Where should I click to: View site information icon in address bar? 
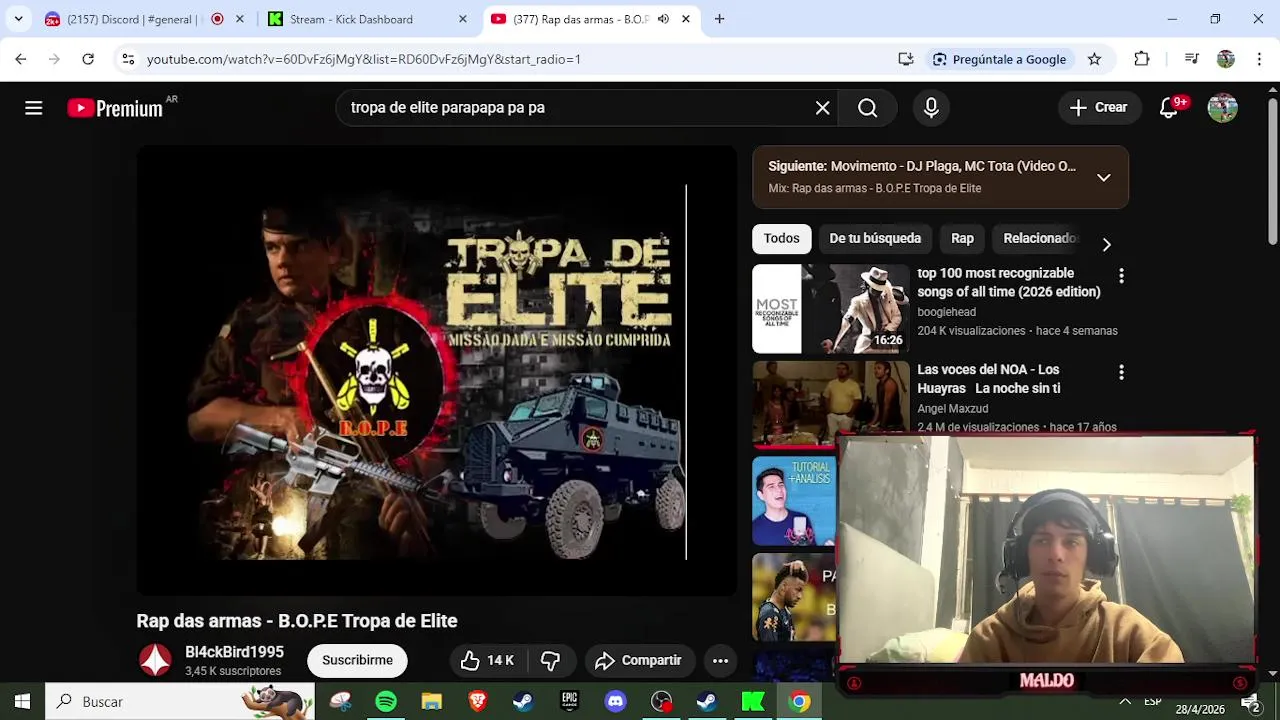click(128, 59)
